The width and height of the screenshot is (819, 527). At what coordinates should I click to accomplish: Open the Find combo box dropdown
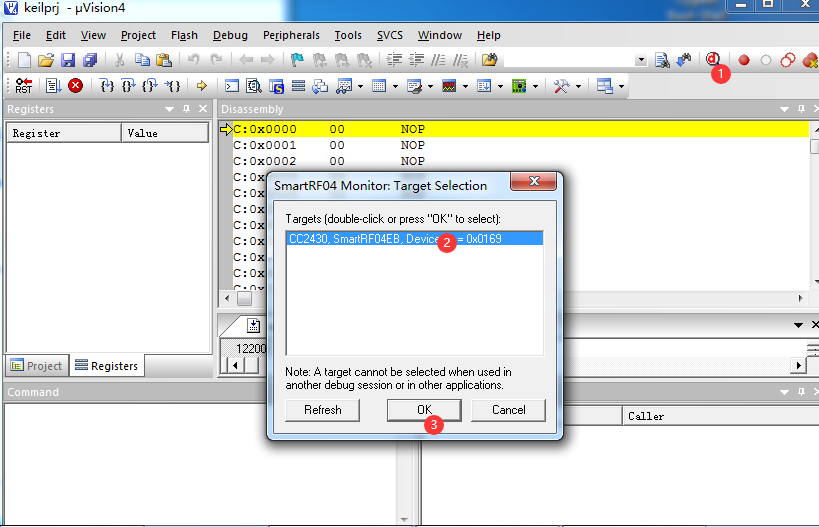(641, 60)
